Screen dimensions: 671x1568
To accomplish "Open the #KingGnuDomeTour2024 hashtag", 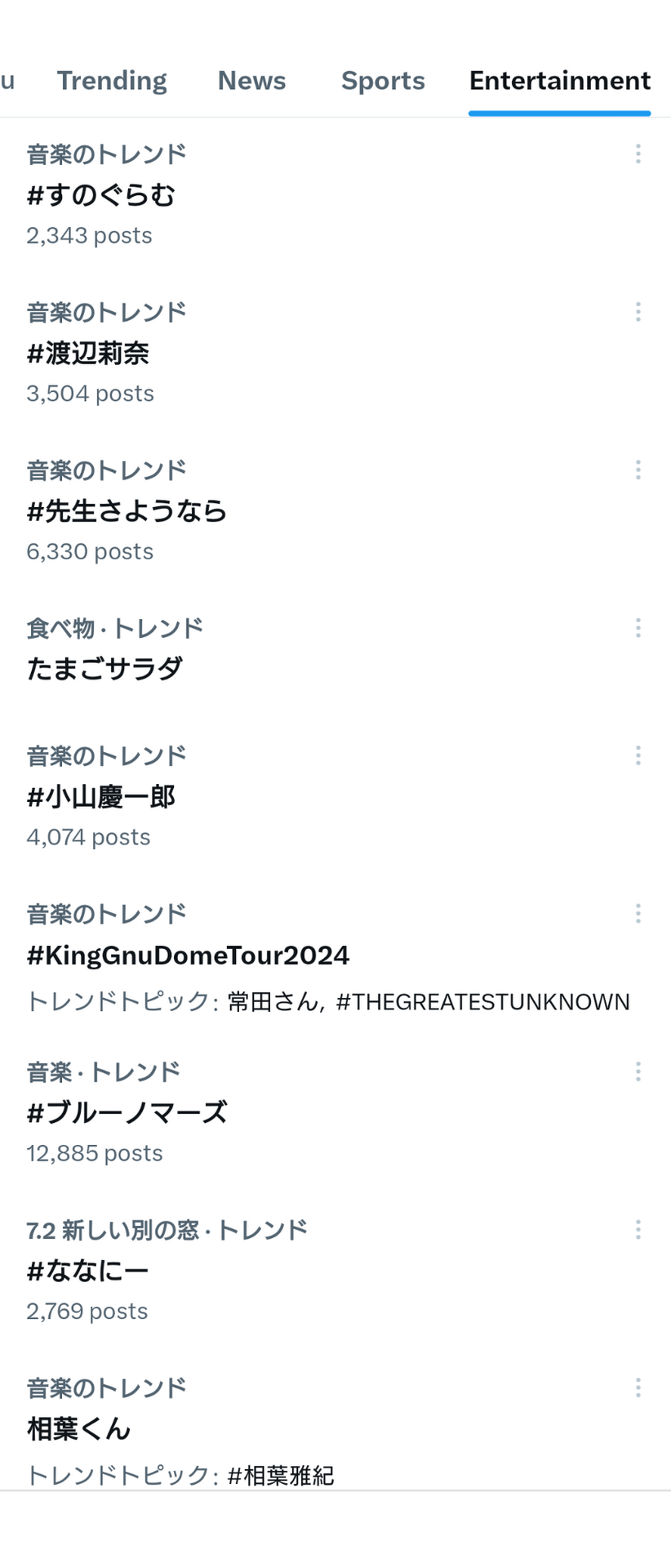I will coord(188,955).
